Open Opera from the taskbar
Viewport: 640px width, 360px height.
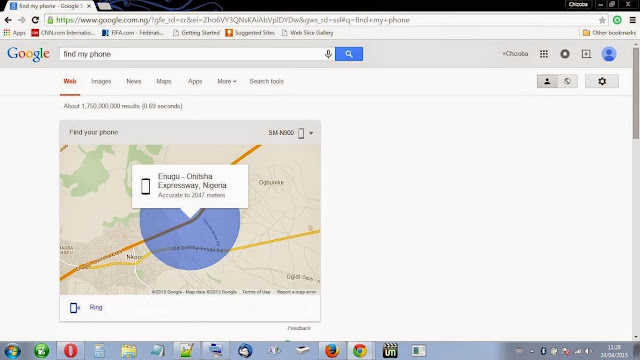pos(71,351)
